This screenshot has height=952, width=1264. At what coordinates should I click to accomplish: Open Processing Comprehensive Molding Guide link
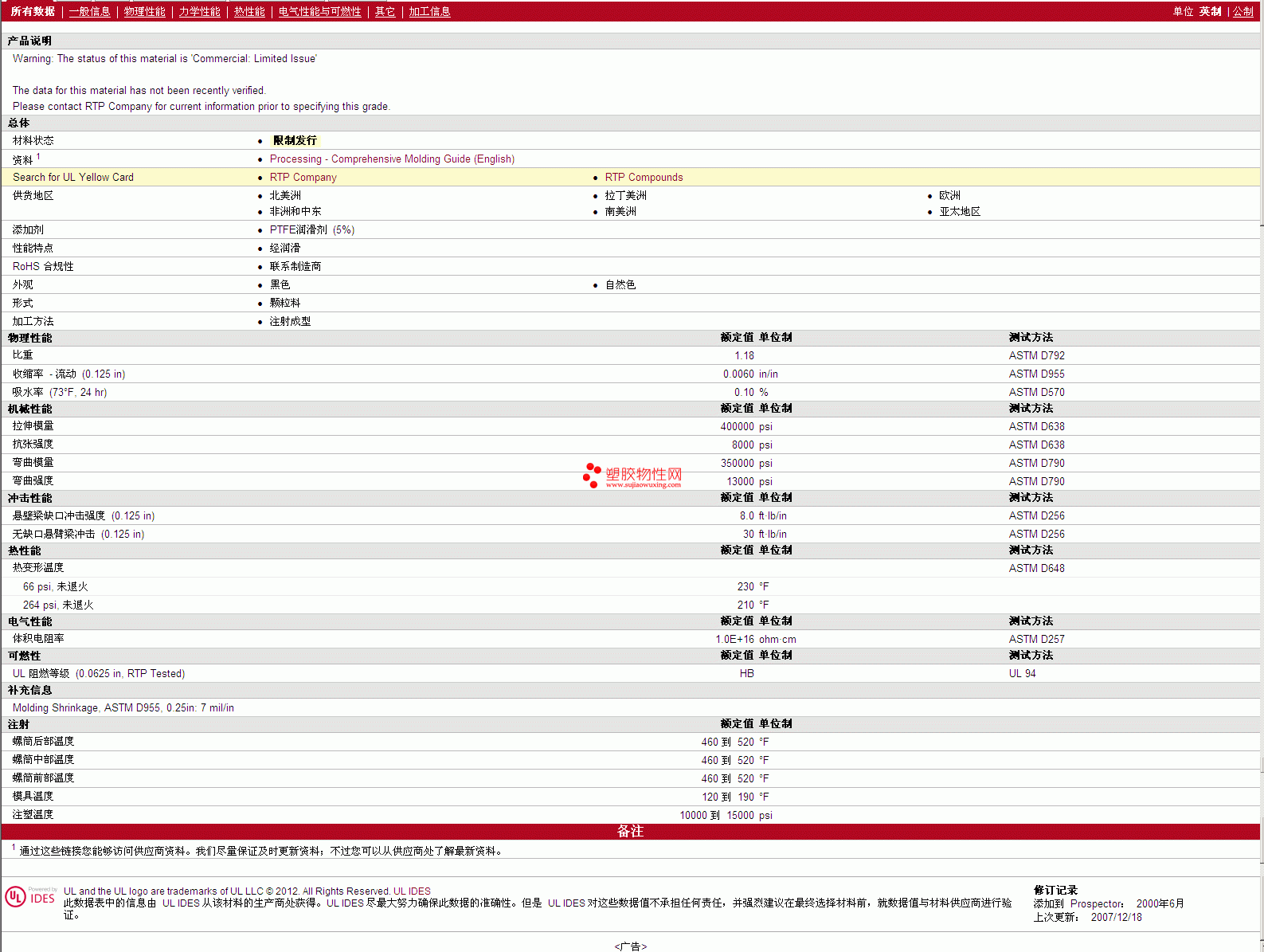(392, 159)
